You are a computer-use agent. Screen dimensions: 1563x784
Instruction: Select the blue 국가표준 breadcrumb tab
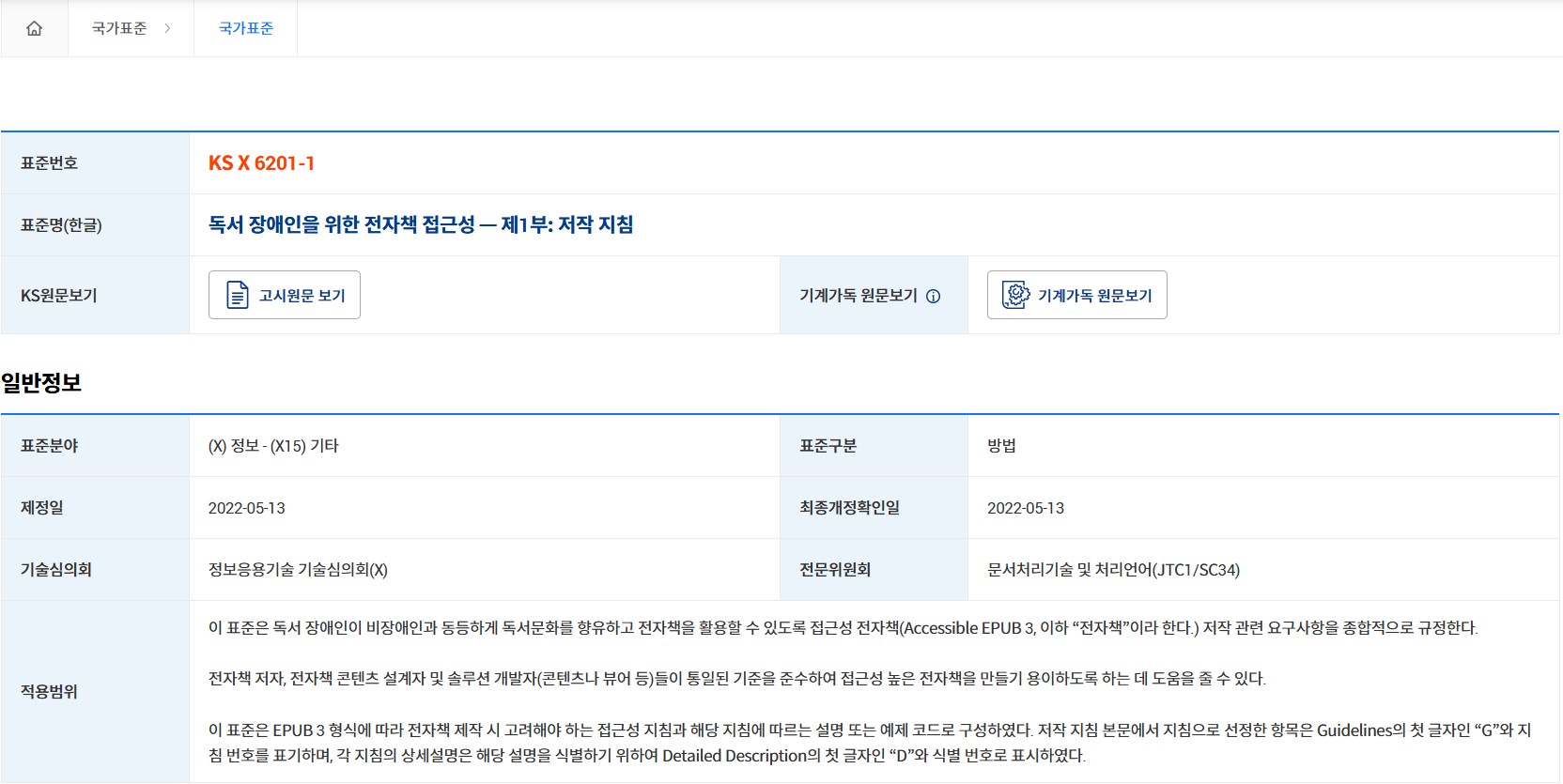(x=246, y=28)
